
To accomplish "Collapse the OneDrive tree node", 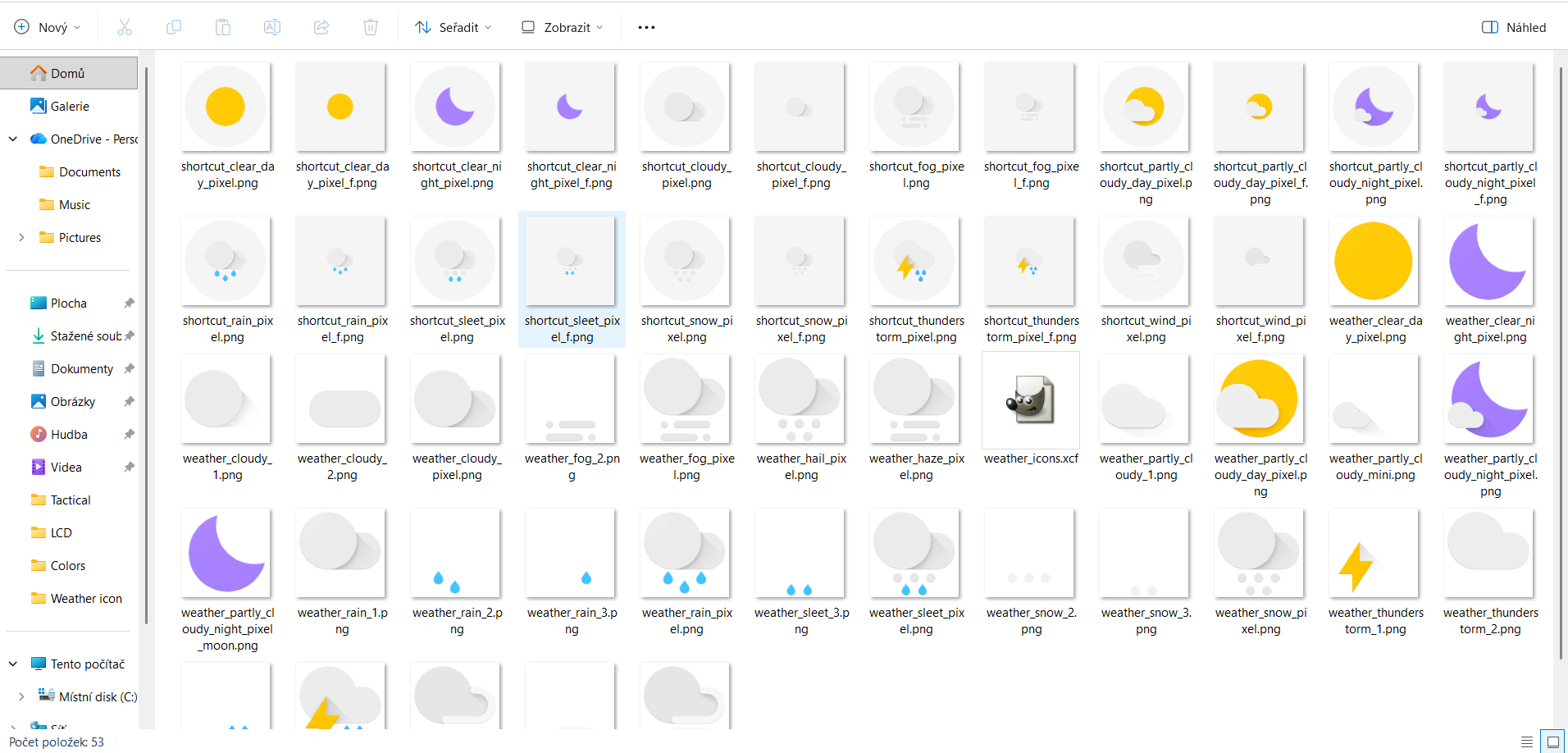I will [13, 139].
